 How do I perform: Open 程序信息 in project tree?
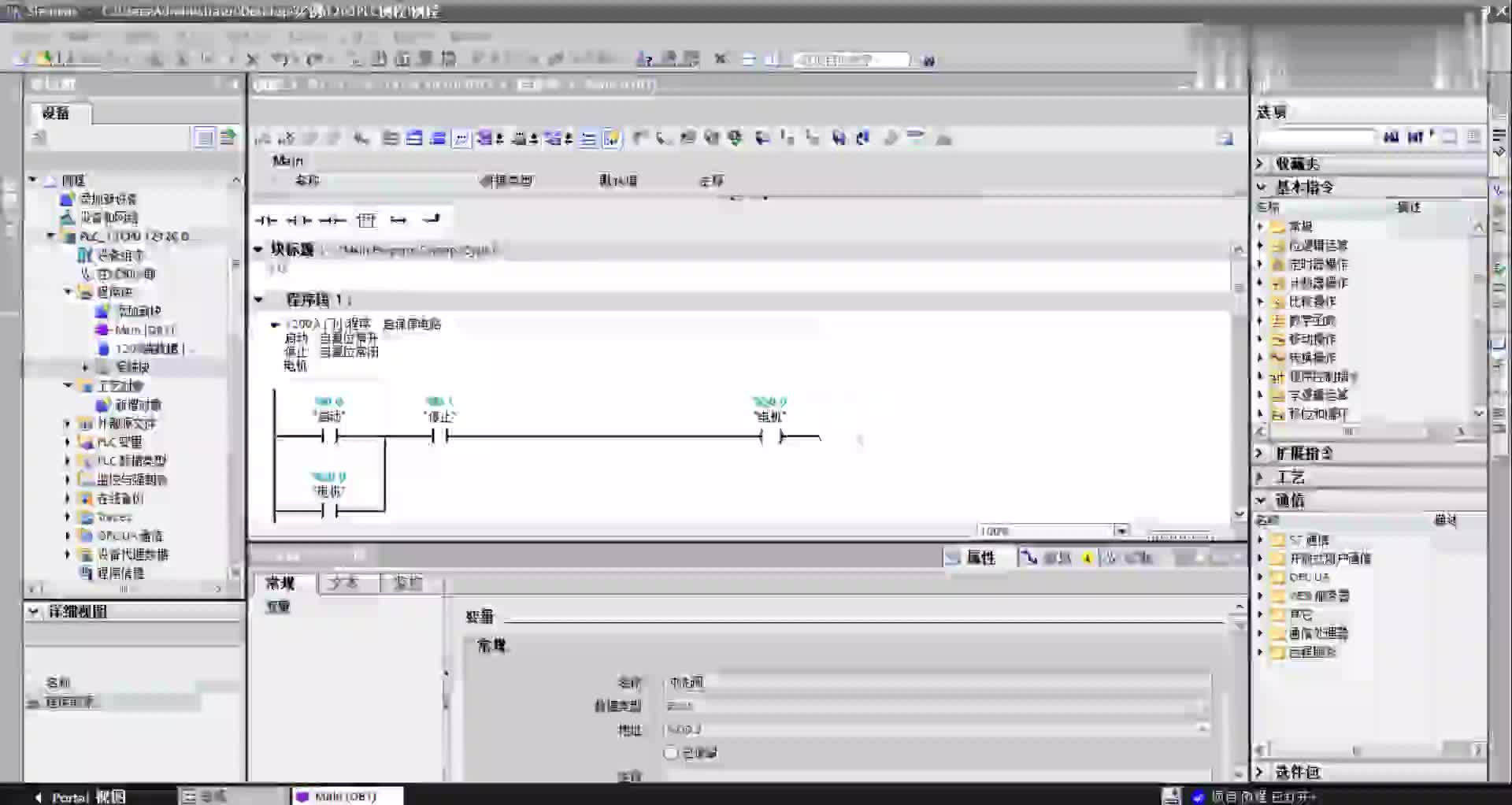tap(120, 573)
